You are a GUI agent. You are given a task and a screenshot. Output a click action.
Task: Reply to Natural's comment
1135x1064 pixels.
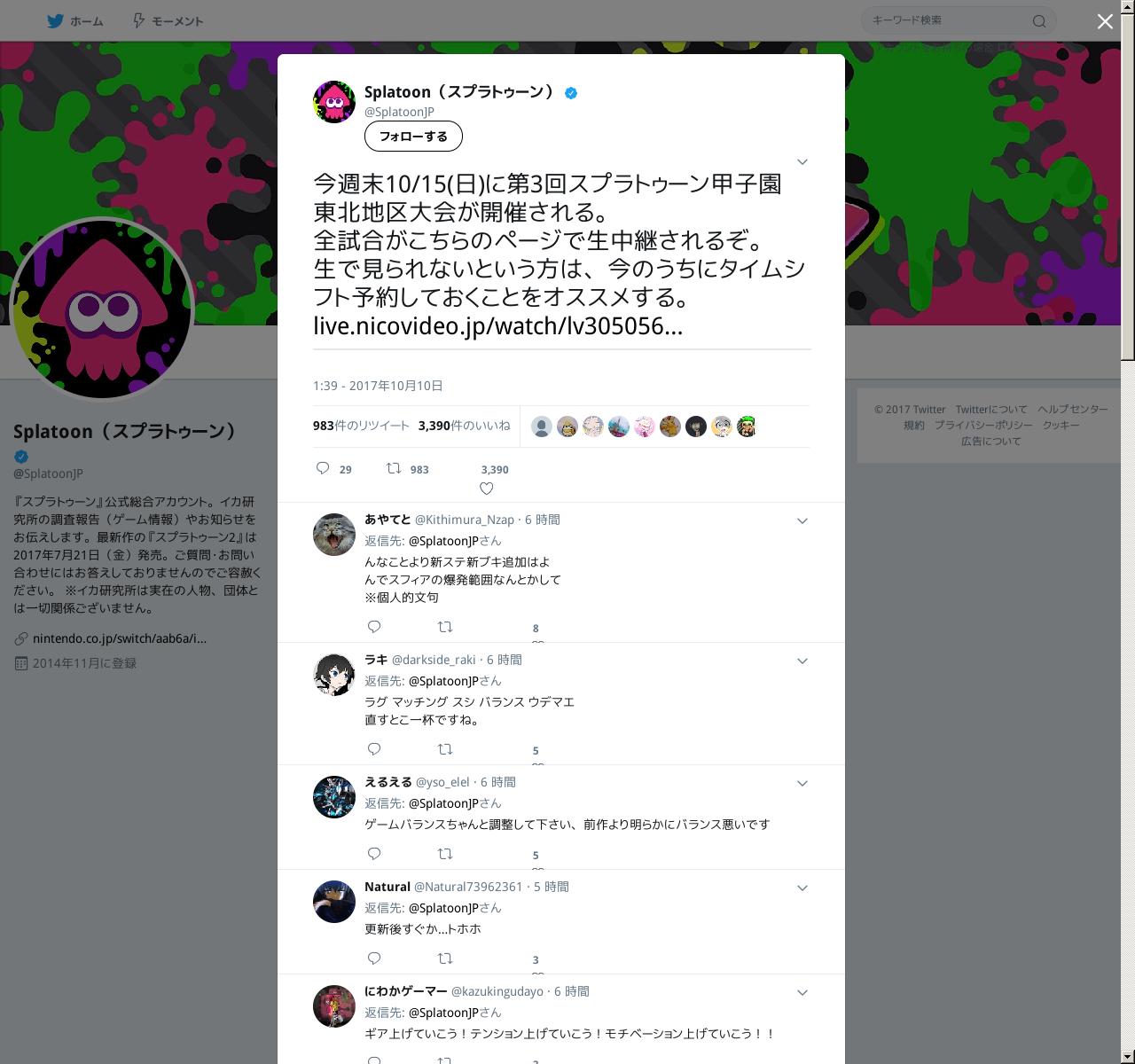[x=374, y=958]
